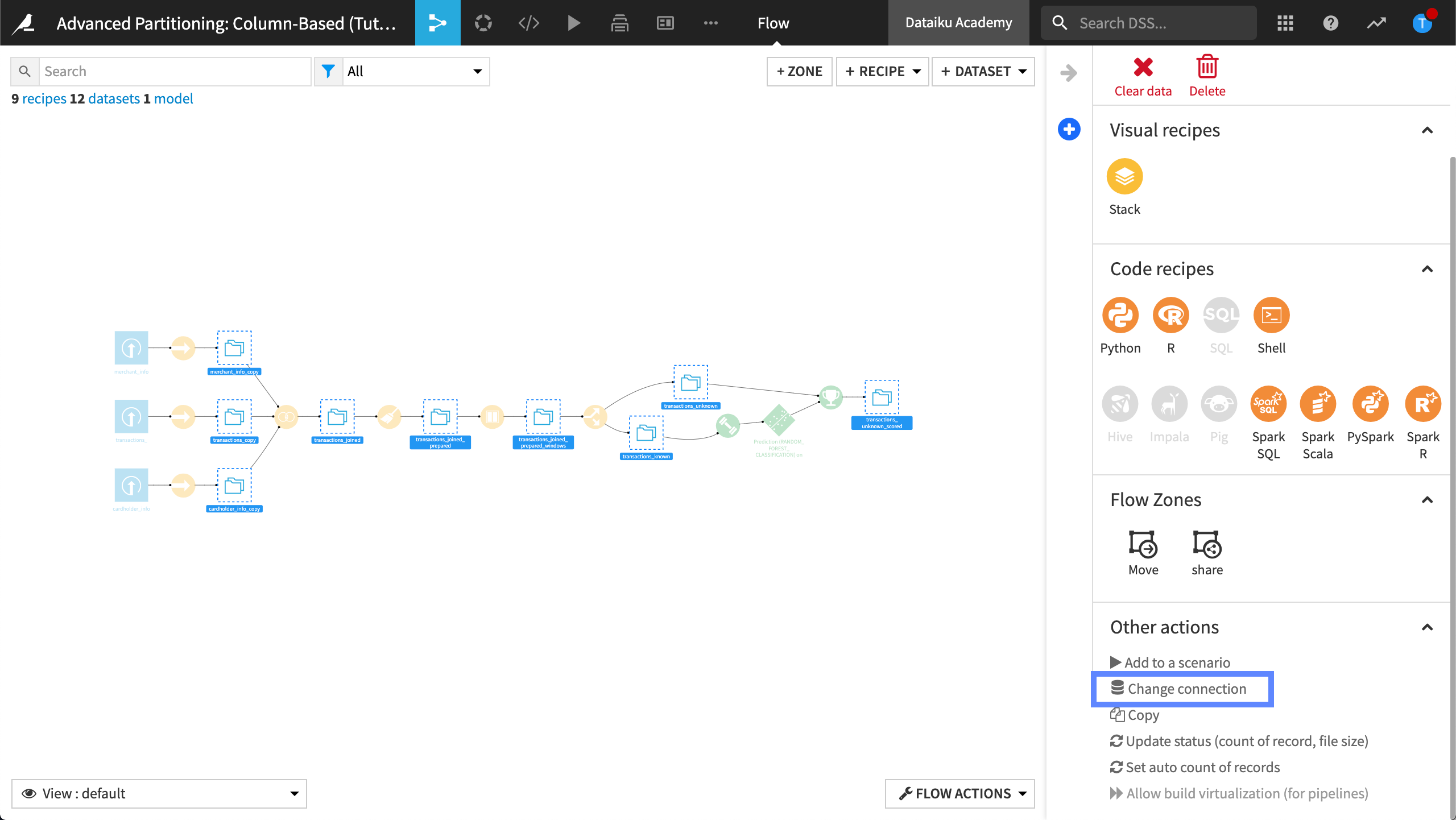Click the join recipe node in flow
This screenshot has width=1456, height=820.
tap(286, 417)
